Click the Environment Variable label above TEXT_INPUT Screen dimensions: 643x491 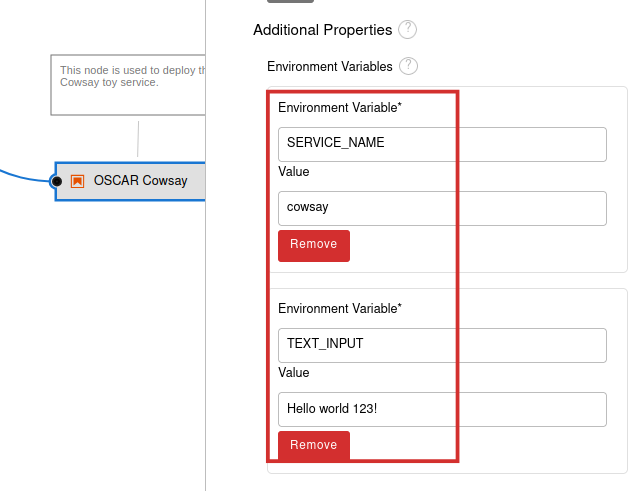coord(339,308)
